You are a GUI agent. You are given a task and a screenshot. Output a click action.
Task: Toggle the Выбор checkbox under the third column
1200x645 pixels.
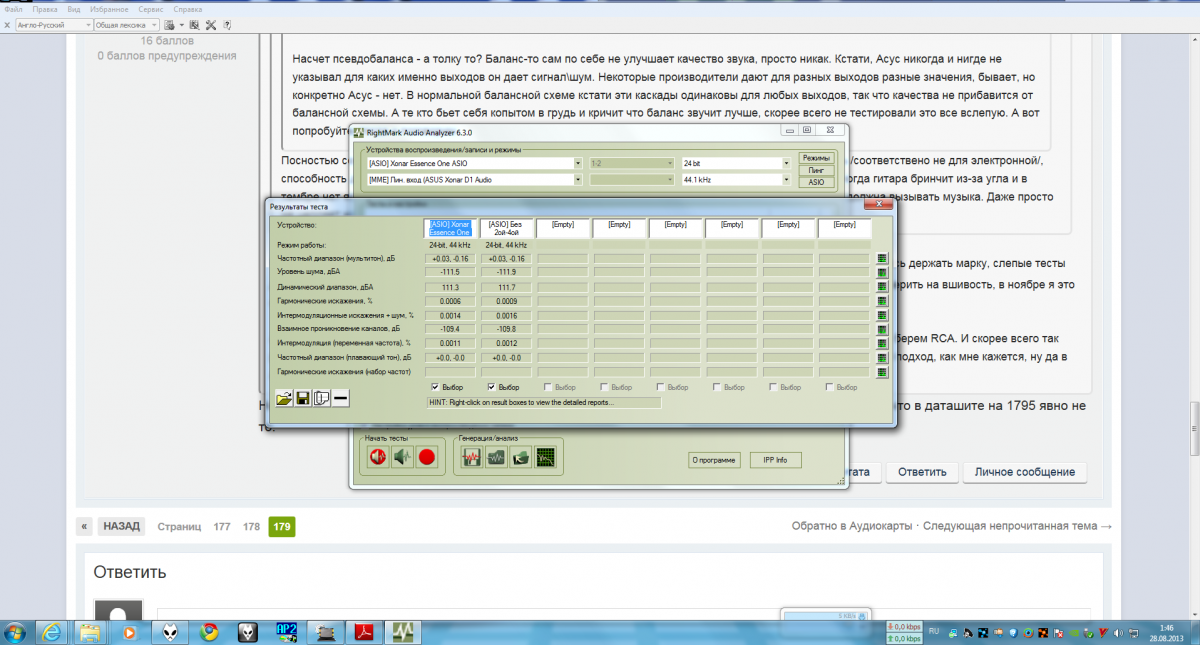(x=547, y=387)
